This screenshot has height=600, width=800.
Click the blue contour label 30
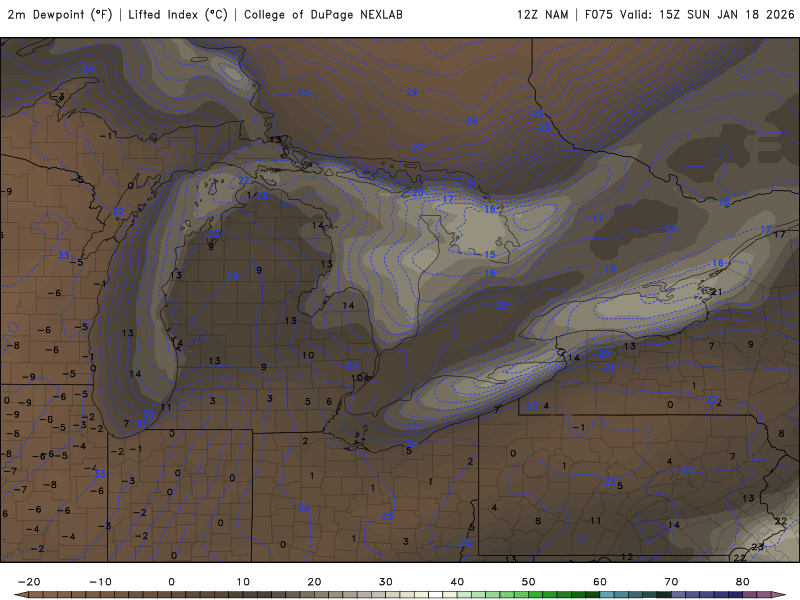pyautogui.click(x=148, y=414)
